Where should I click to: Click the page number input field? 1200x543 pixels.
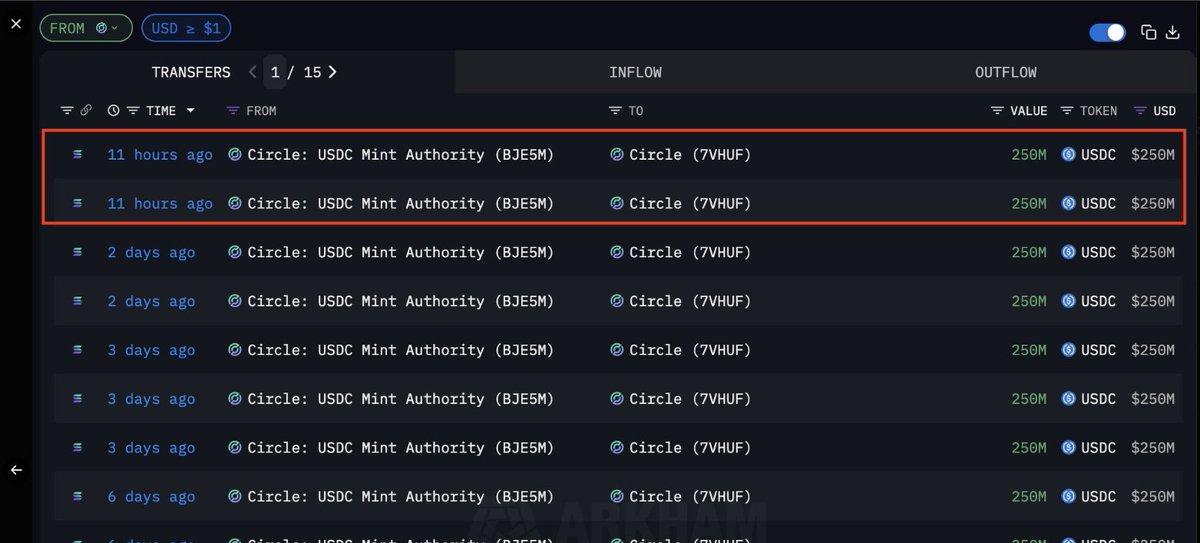coord(275,72)
